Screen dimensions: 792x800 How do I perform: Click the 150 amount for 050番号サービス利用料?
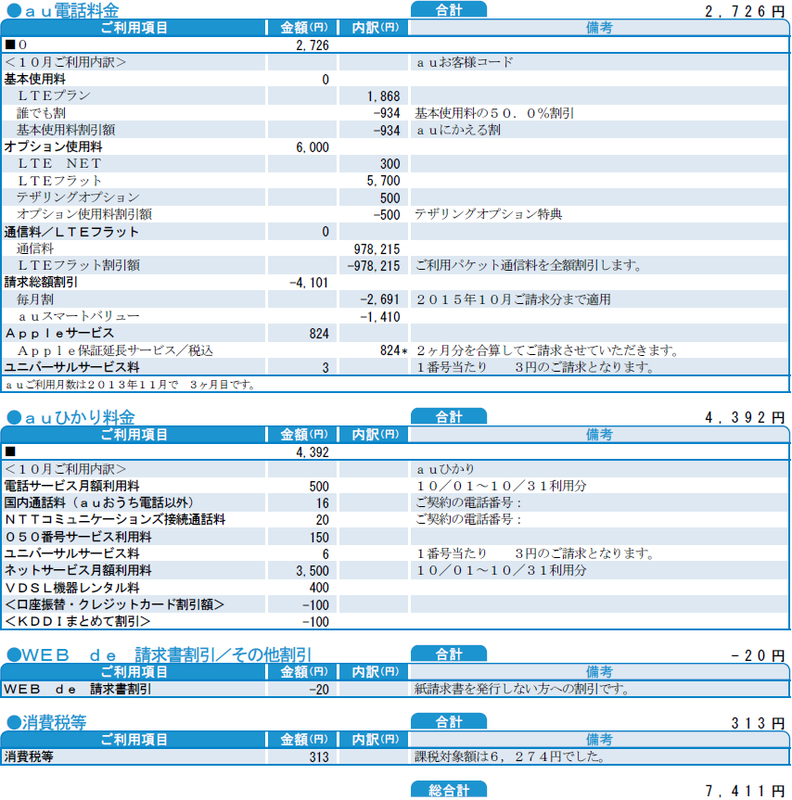(x=319, y=537)
